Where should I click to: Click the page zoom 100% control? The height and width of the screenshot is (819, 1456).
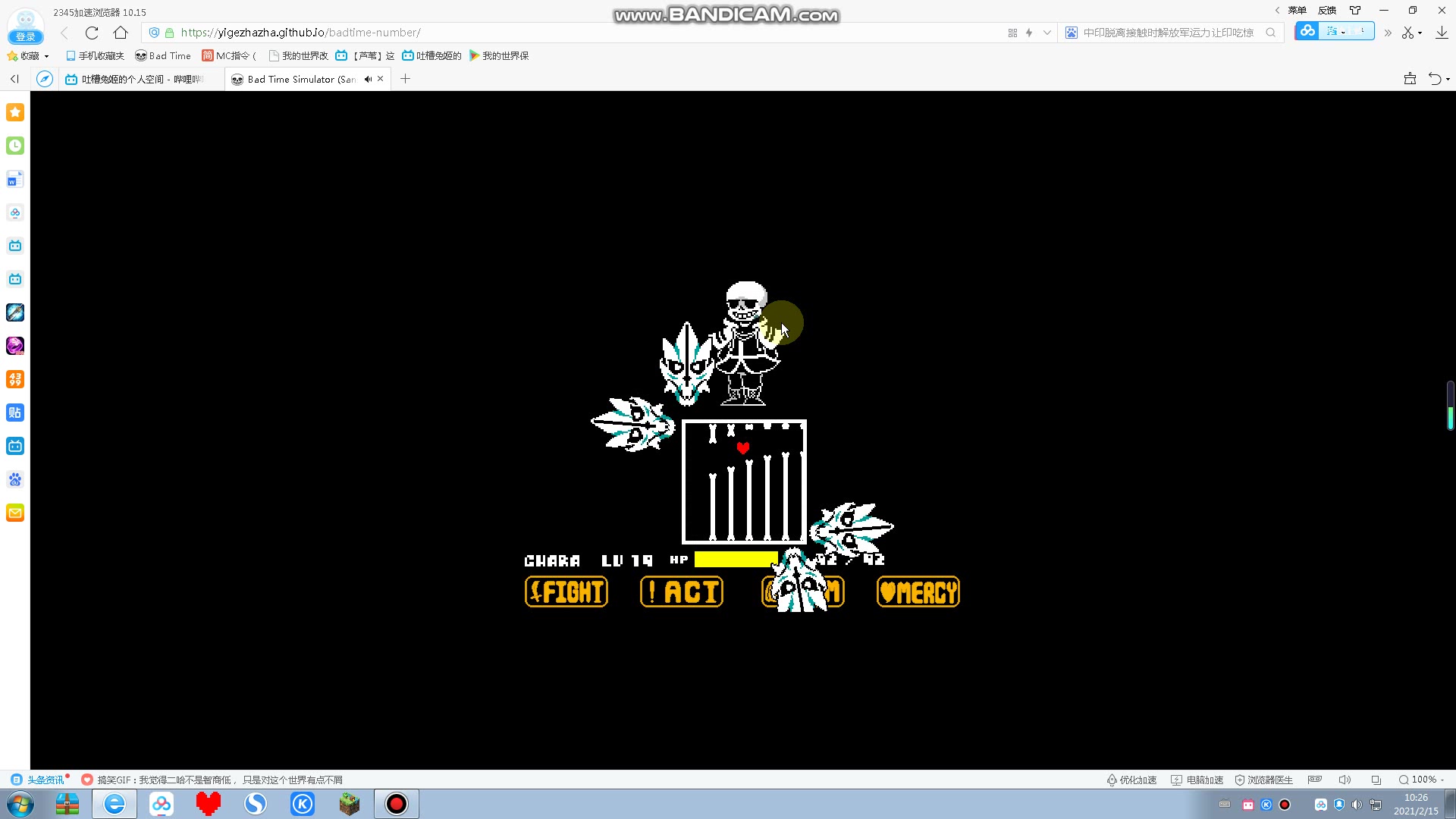click(x=1422, y=780)
